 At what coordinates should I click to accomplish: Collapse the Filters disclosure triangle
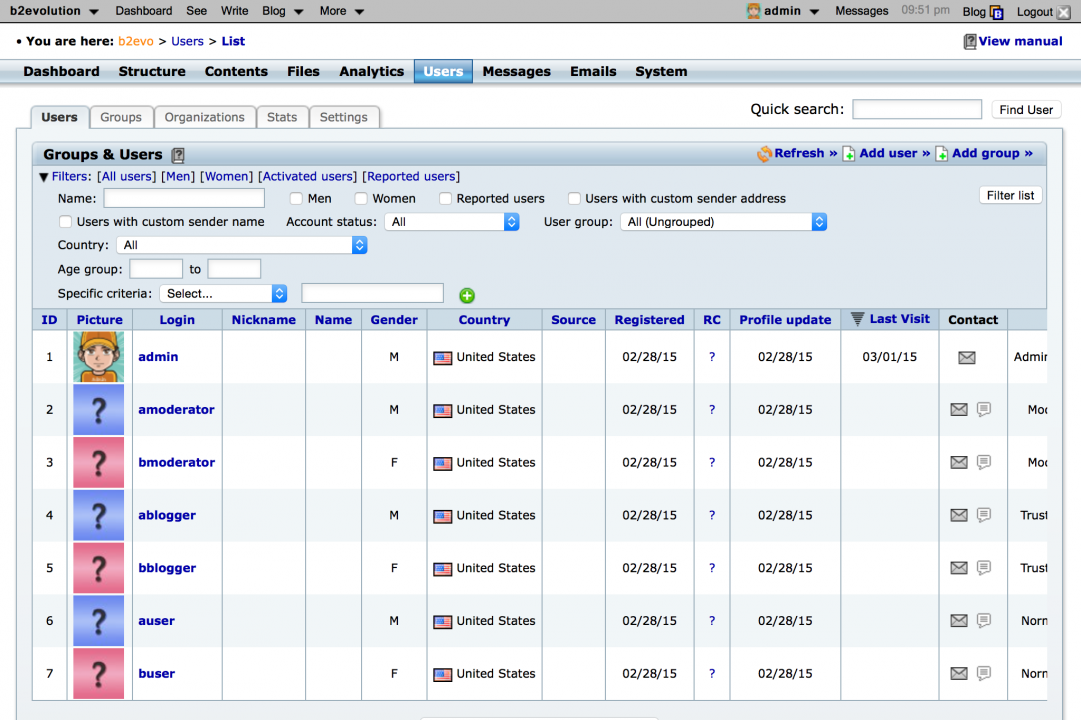coord(44,177)
